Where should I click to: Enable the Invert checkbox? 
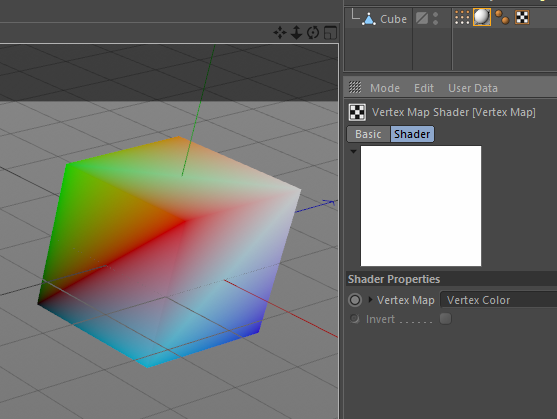445,319
